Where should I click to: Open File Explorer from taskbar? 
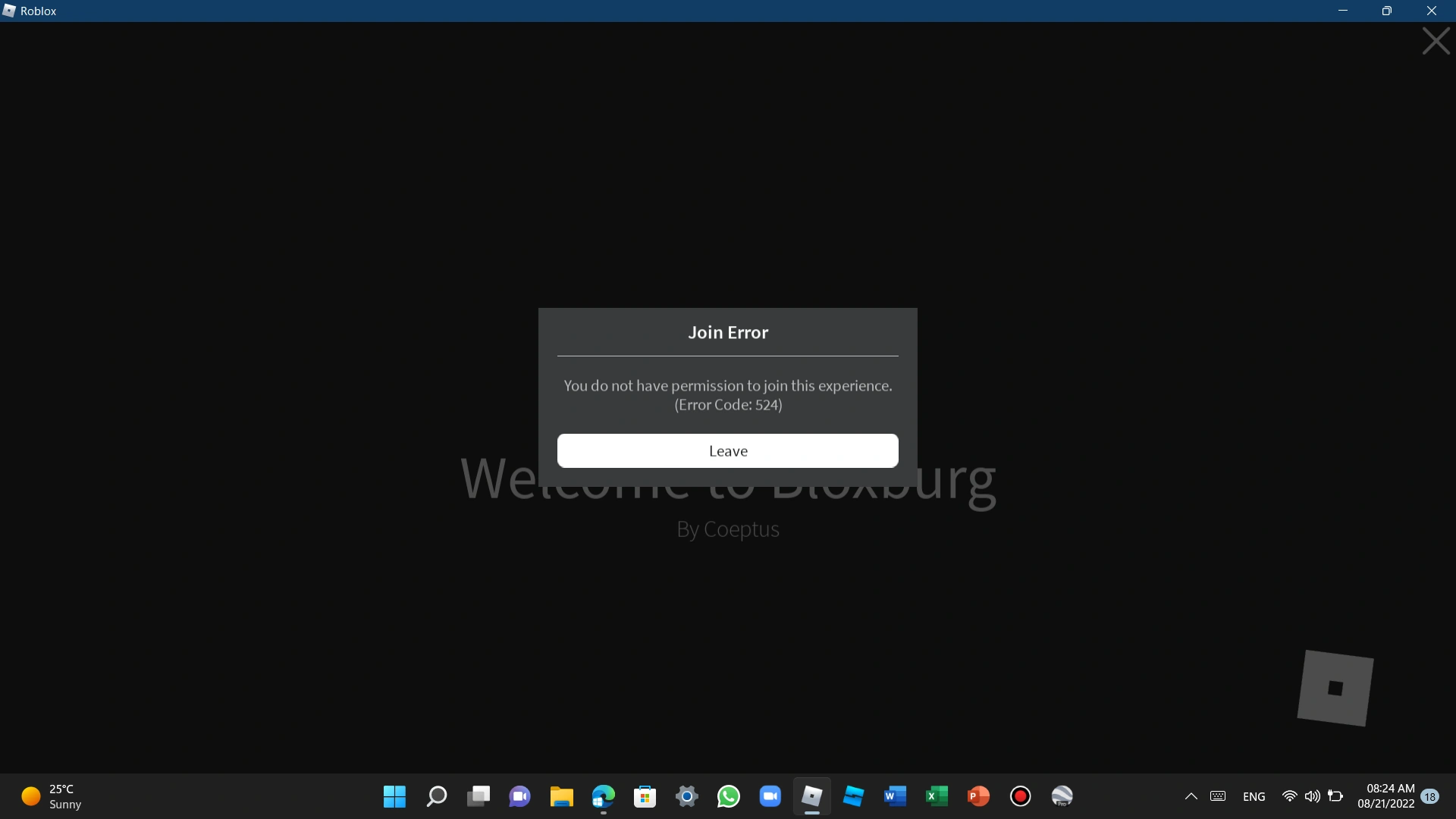click(x=561, y=796)
